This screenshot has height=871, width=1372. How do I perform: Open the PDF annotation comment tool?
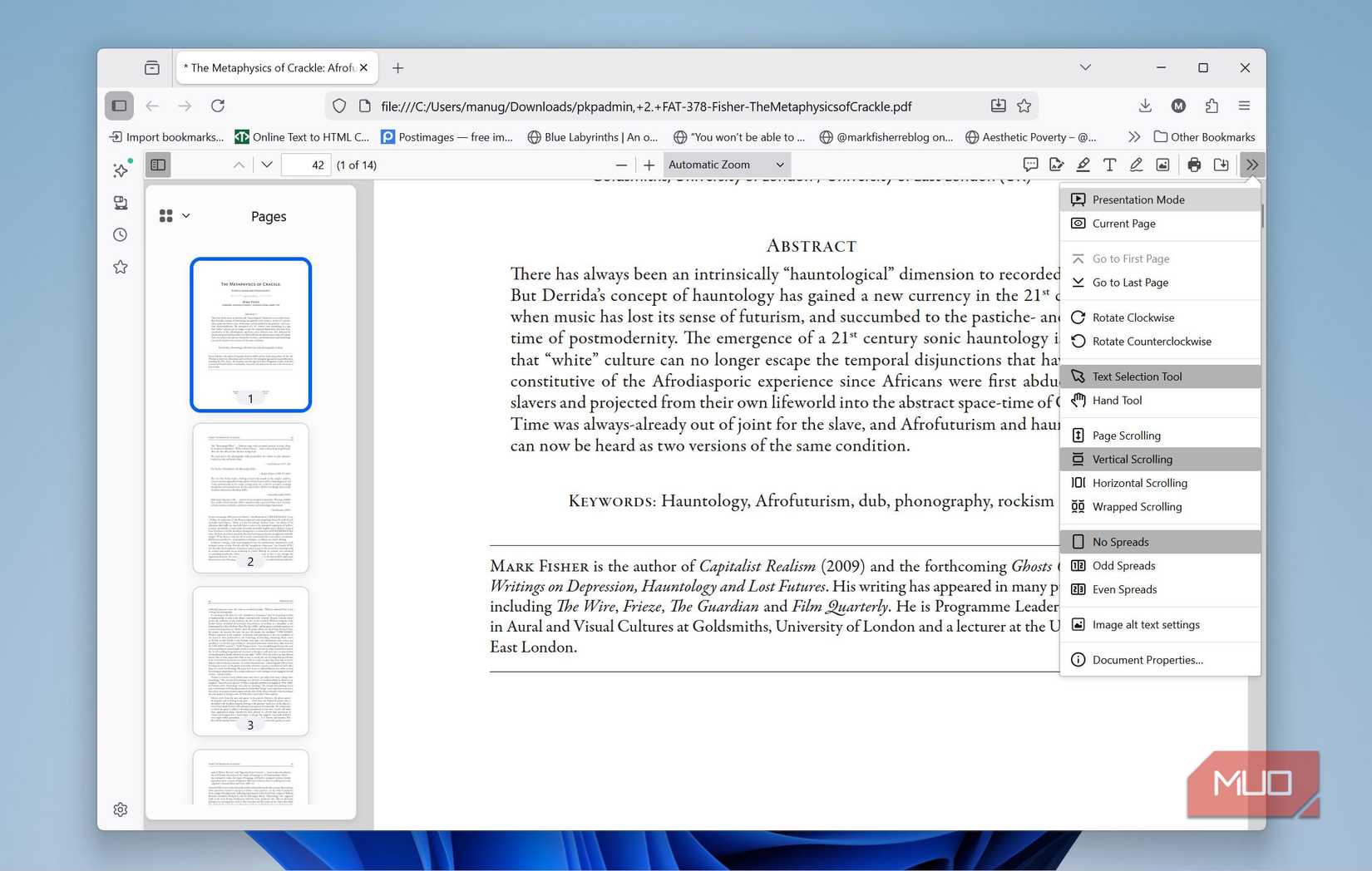1029,165
